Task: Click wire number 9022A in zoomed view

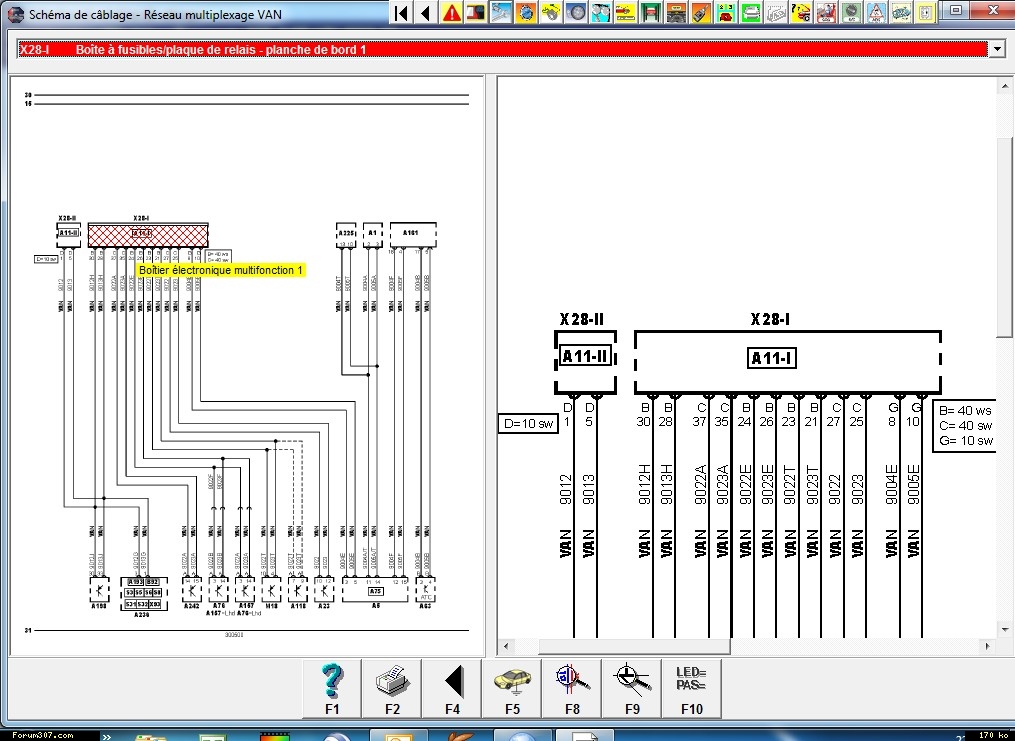Action: 700,483
